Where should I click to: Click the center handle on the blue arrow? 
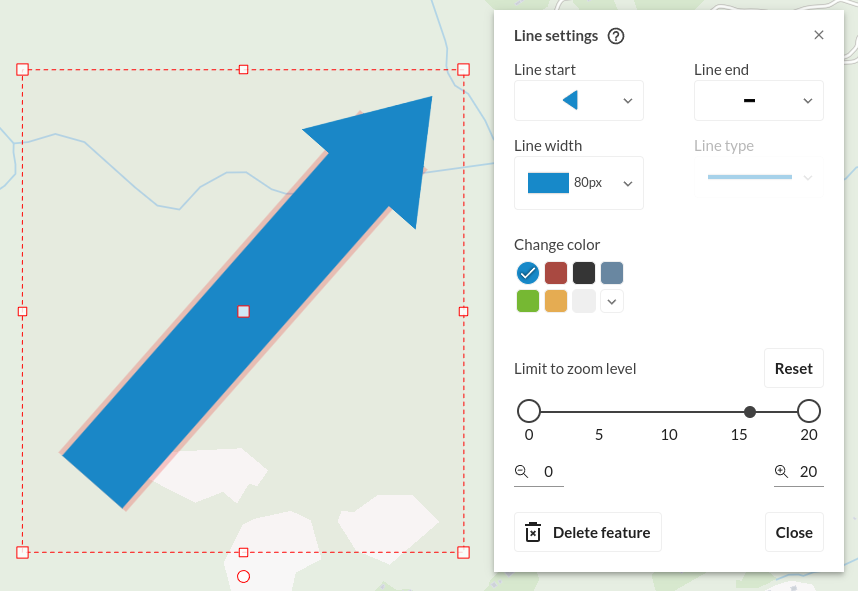243,312
